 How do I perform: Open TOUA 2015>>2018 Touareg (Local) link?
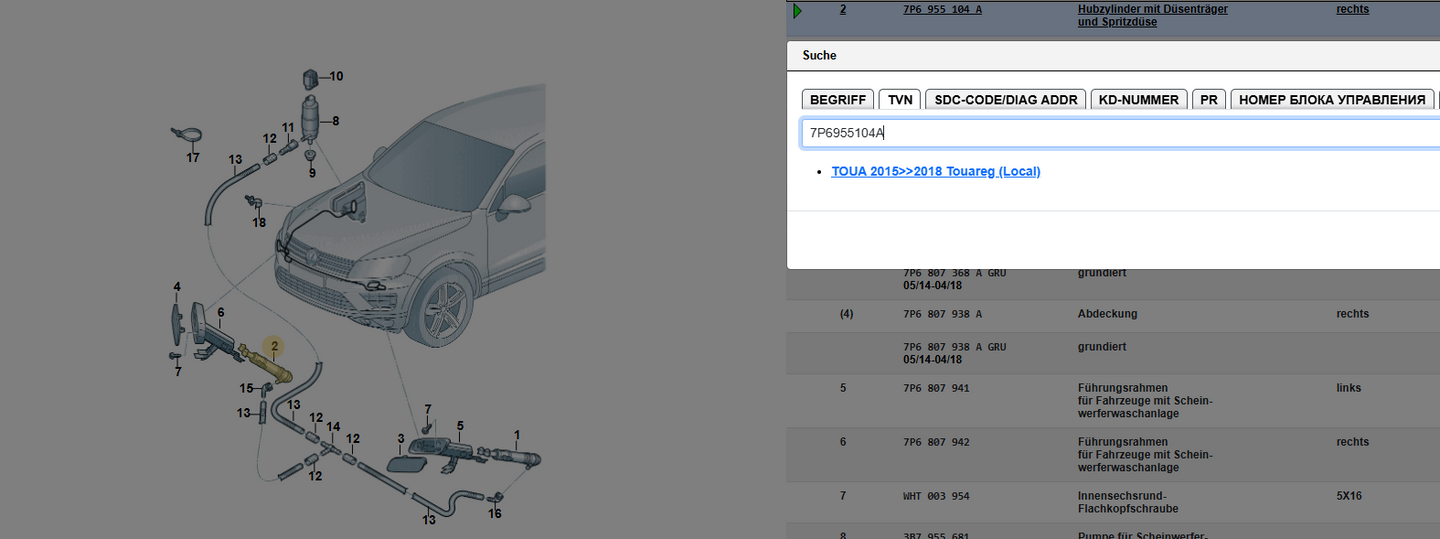pos(936,172)
